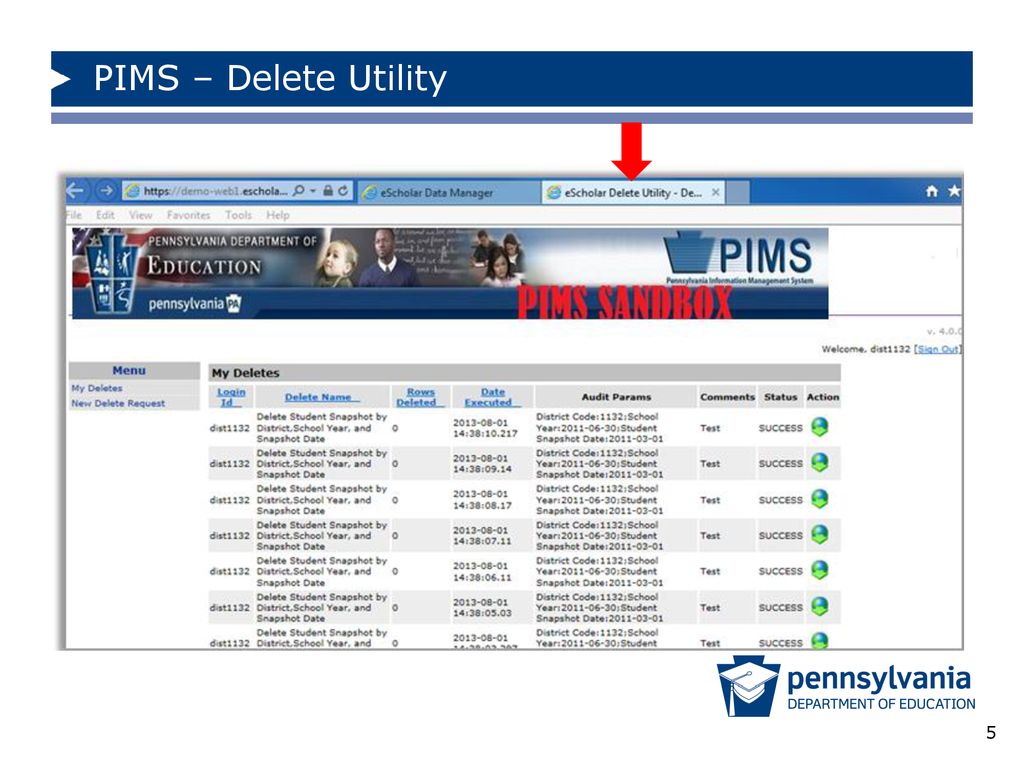Click date cell 2013-08-01 14:38:05.03

coord(483,607)
